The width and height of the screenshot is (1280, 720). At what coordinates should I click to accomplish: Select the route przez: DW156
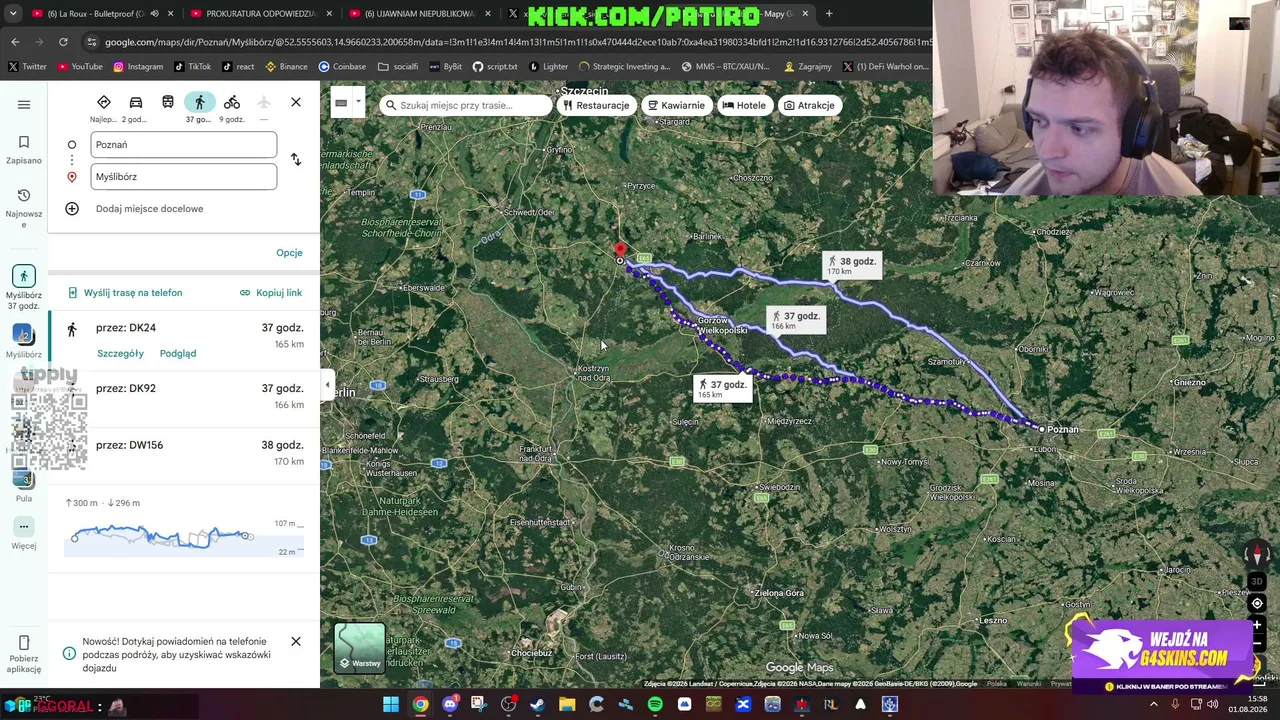pyautogui.click(x=184, y=456)
